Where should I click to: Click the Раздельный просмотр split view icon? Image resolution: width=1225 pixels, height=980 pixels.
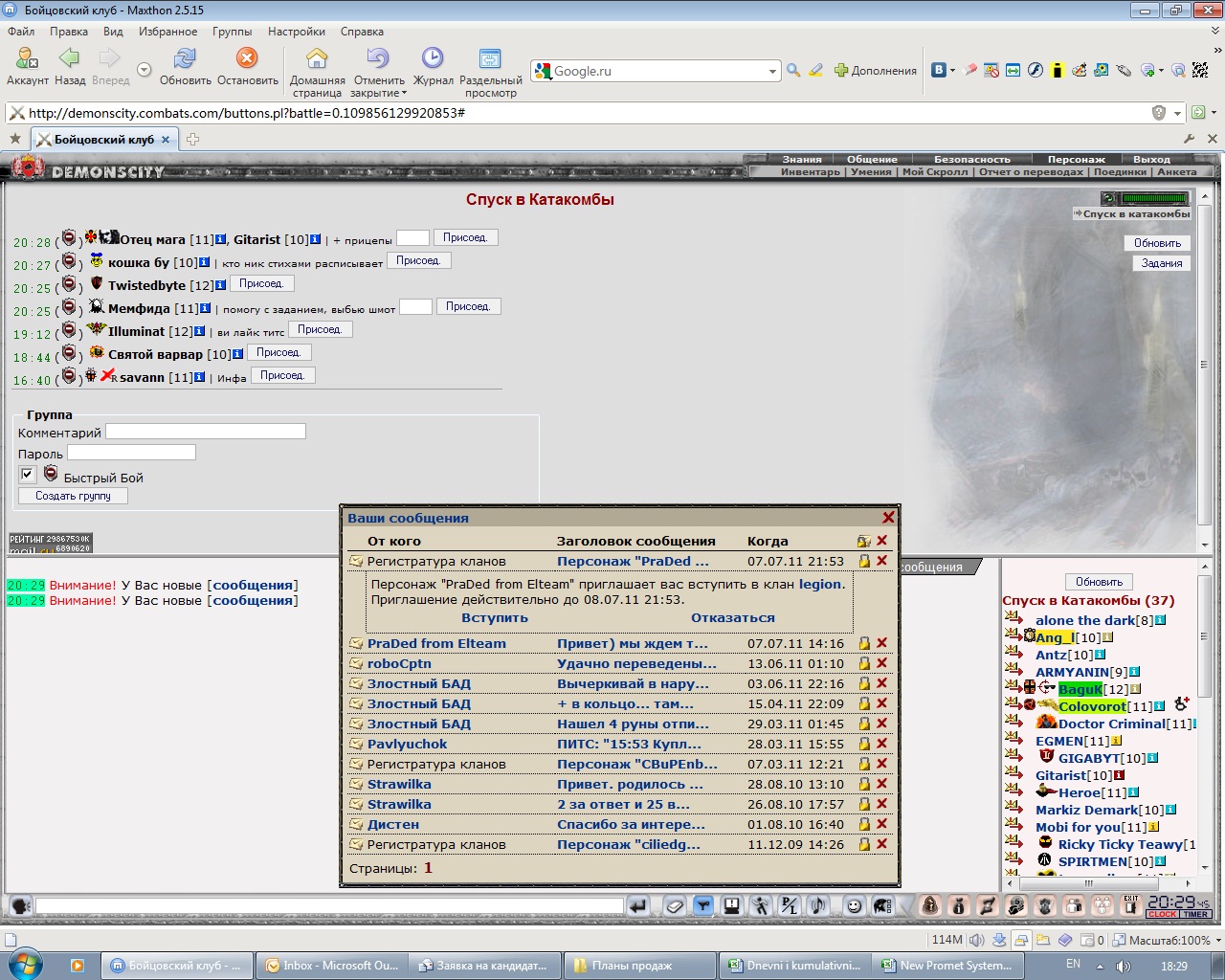coord(490,72)
